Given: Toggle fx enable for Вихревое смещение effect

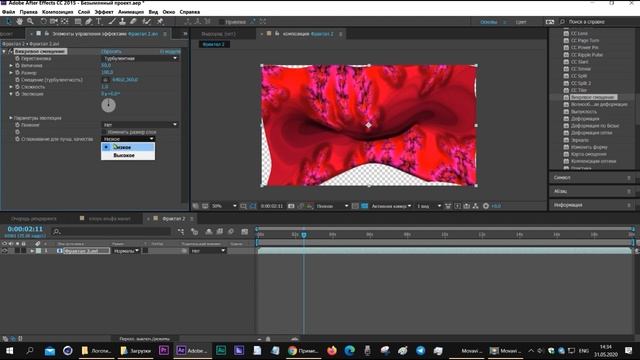Looking at the screenshot, I should click(10, 51).
